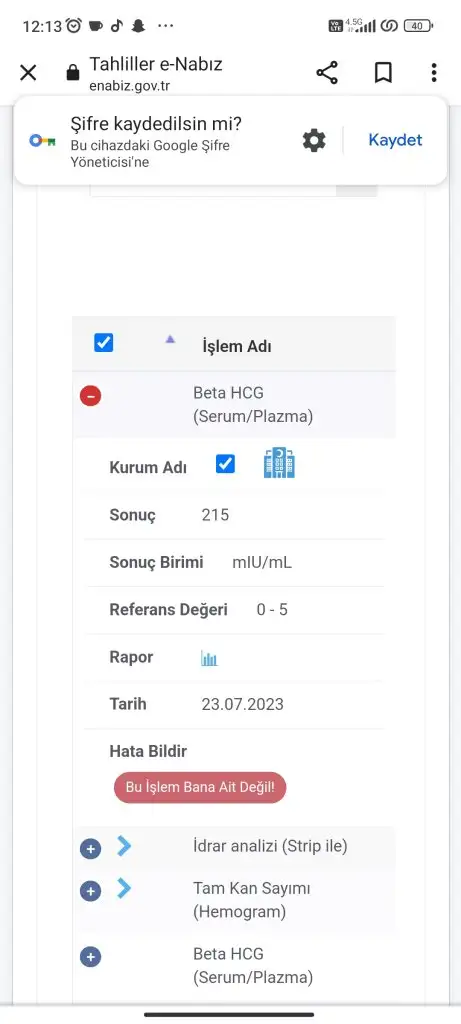Viewport: 461px width, 1024px height.
Task: Tap the Google password key icon
Action: (42, 140)
